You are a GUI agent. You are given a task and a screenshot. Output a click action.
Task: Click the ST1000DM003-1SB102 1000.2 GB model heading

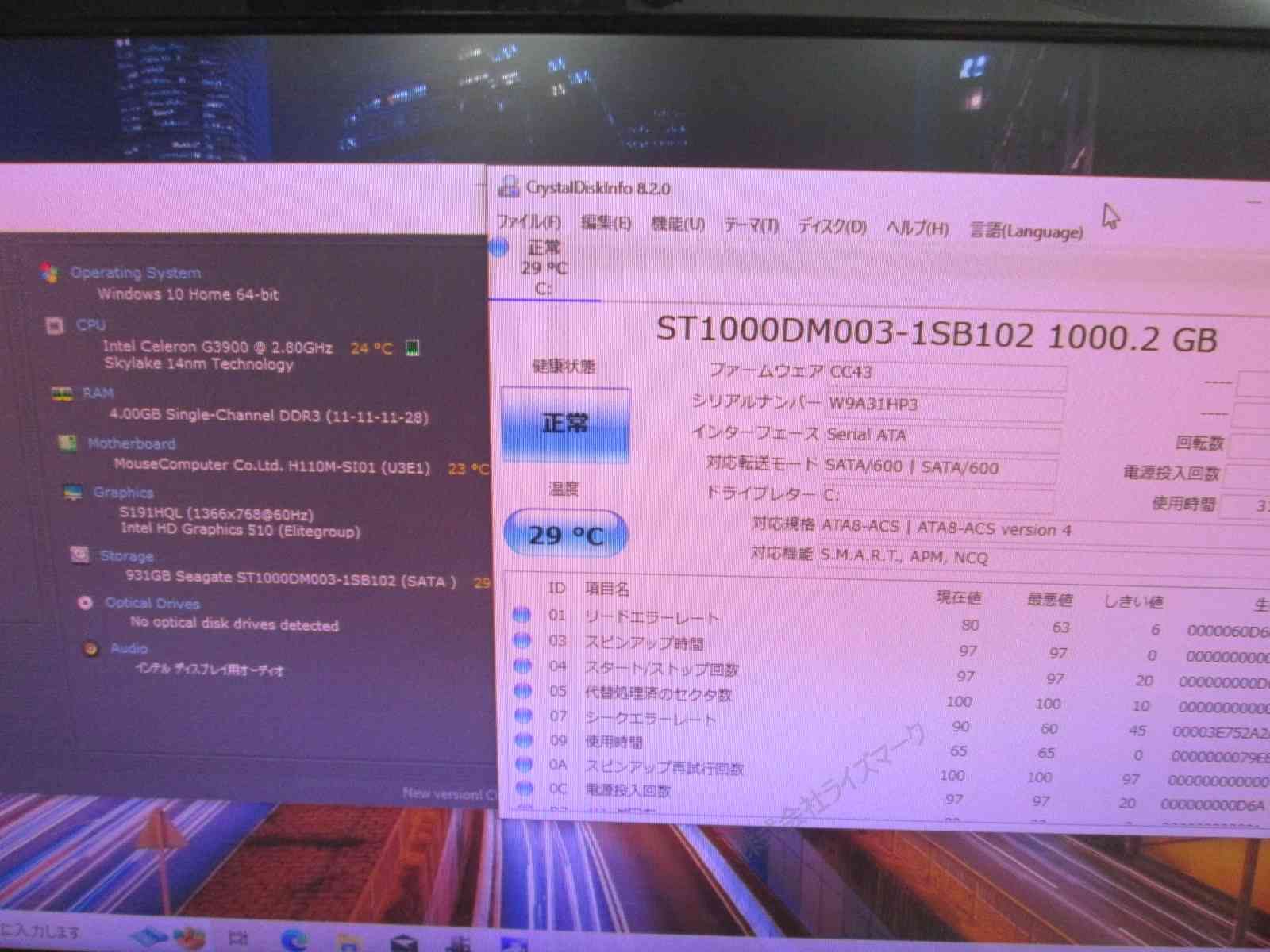click(937, 335)
